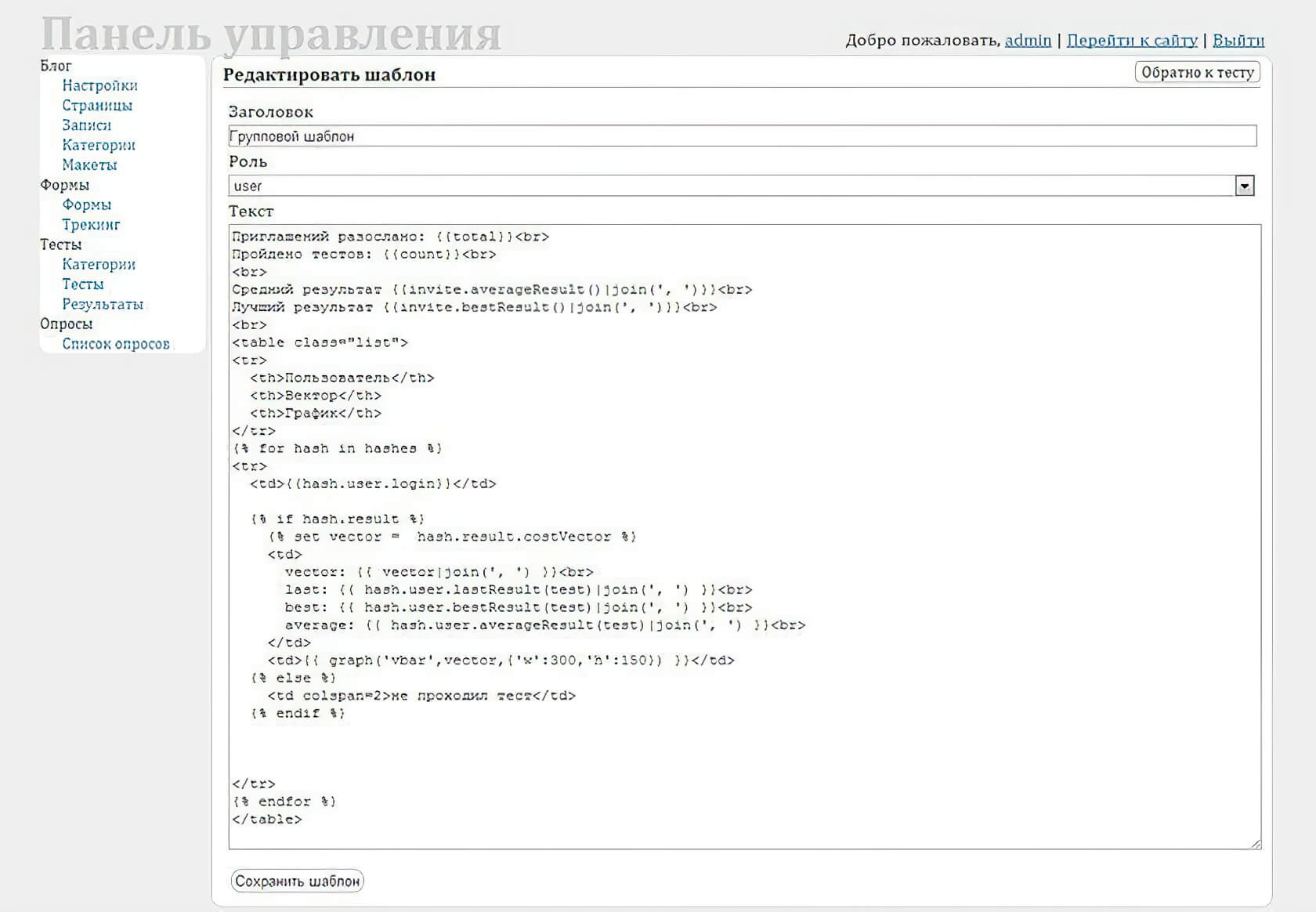Select 'Категории' under the Тесты section
The height and width of the screenshot is (912, 1316).
click(99, 265)
